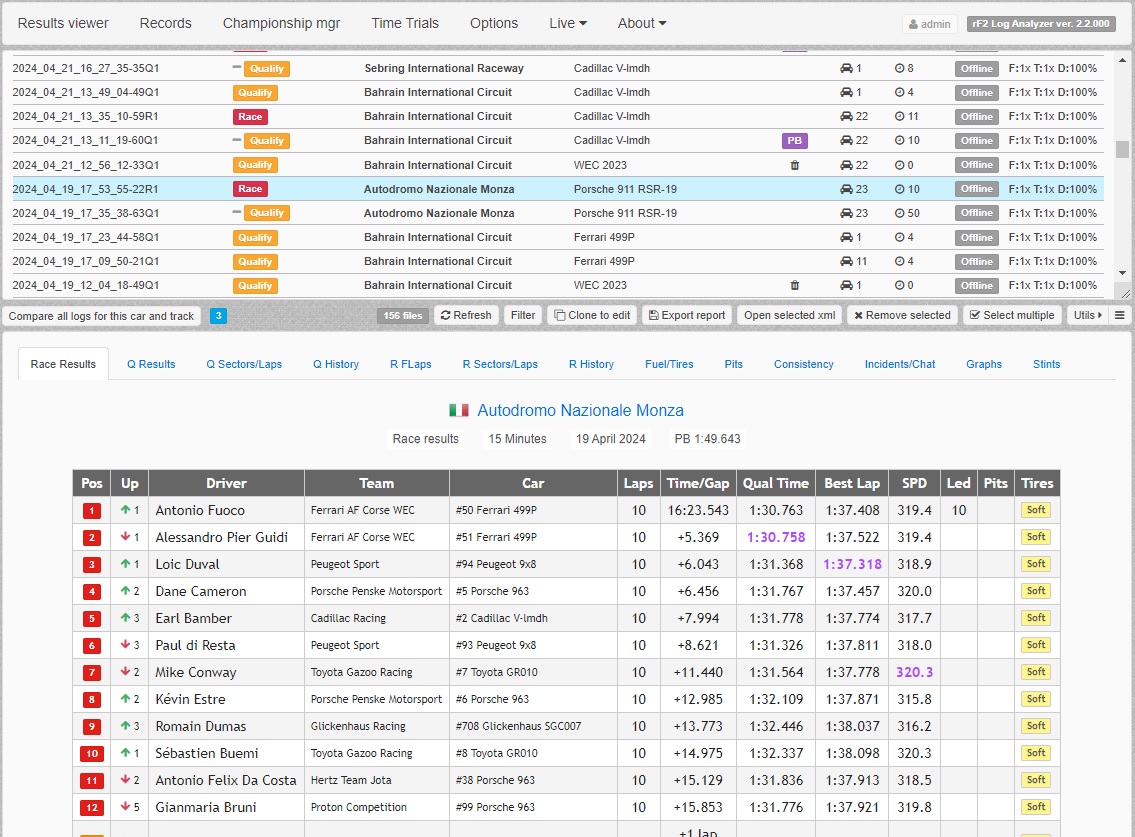Click the position 3 badge for Loic Duval
Image resolution: width=1135 pixels, height=837 pixels.
click(92, 565)
